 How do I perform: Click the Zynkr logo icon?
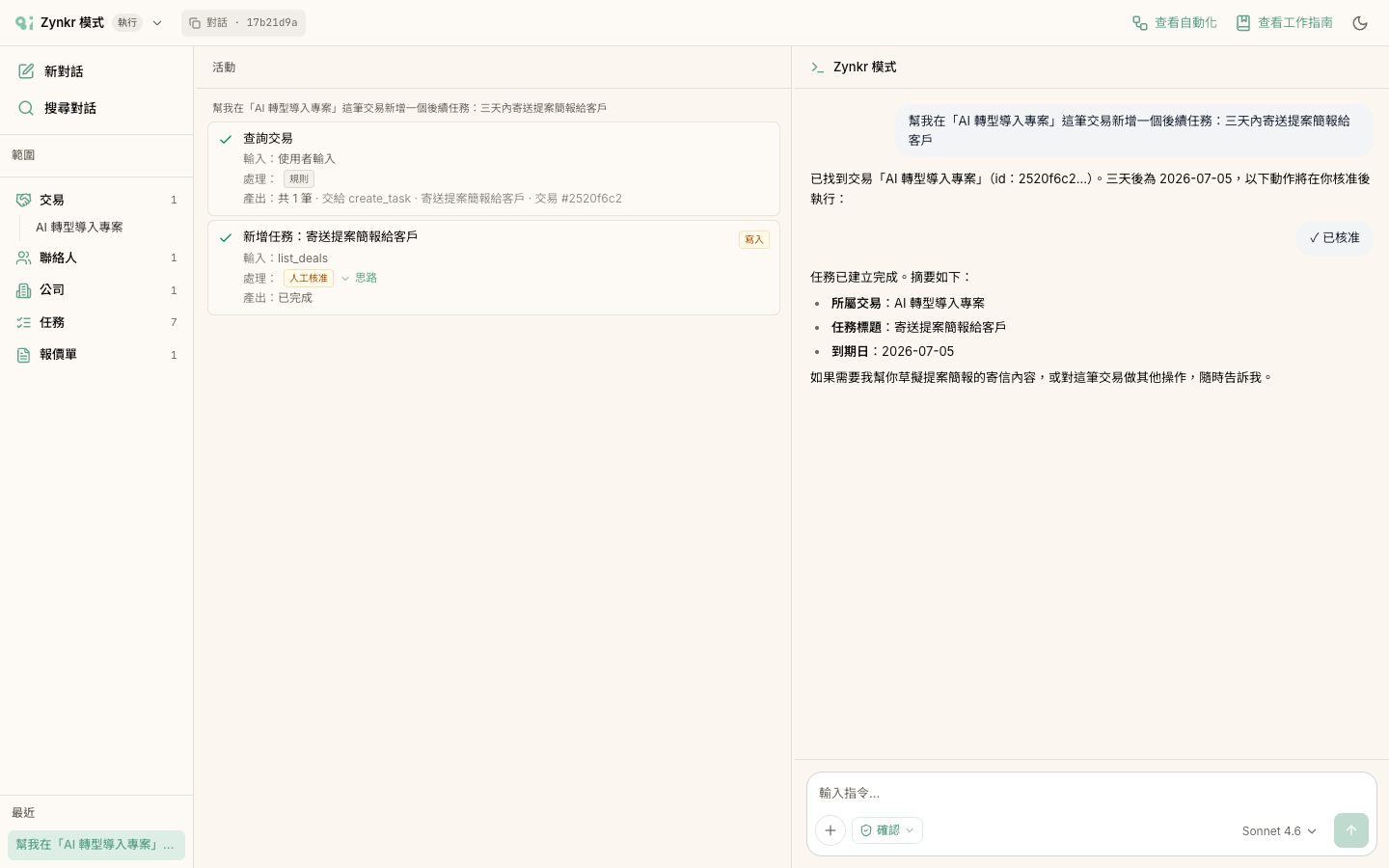click(x=24, y=22)
